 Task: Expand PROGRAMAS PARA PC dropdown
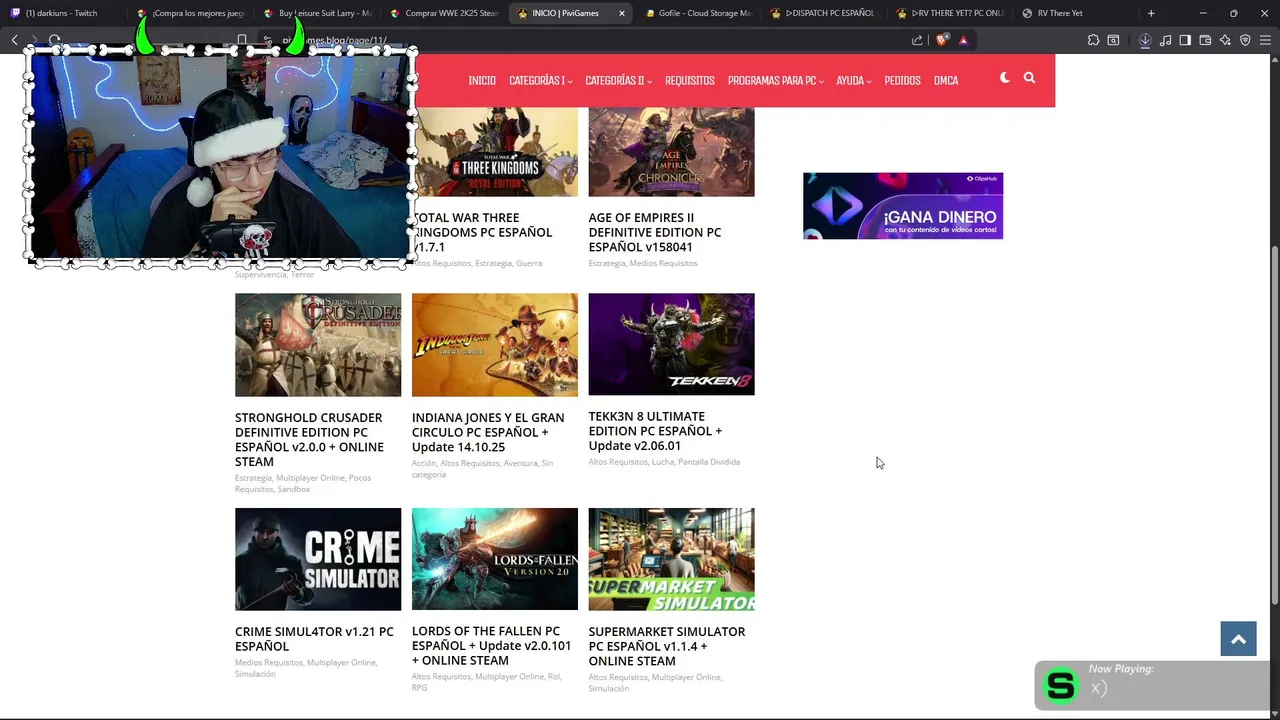tap(776, 80)
